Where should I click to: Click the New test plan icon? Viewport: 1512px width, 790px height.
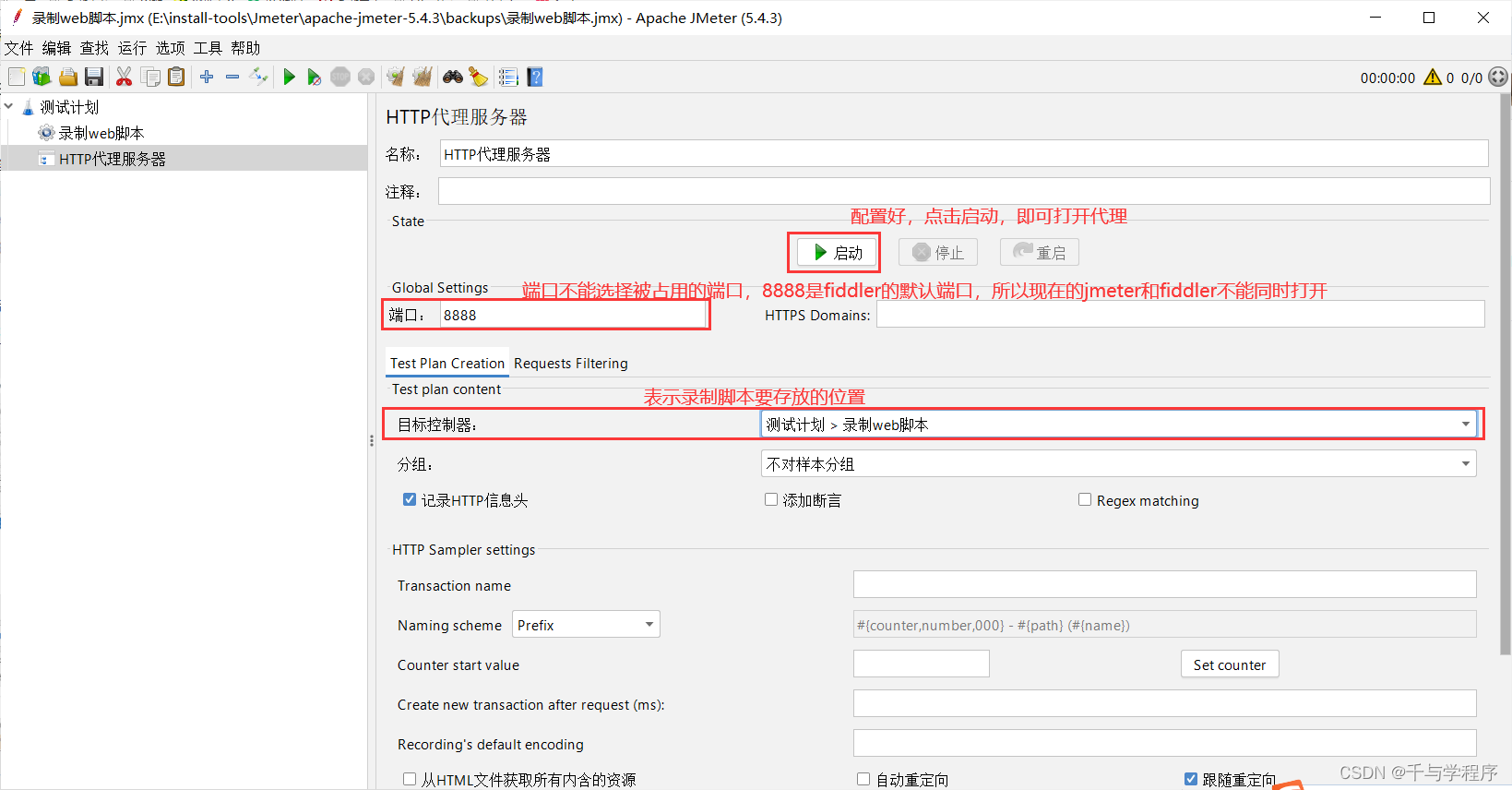tap(17, 77)
